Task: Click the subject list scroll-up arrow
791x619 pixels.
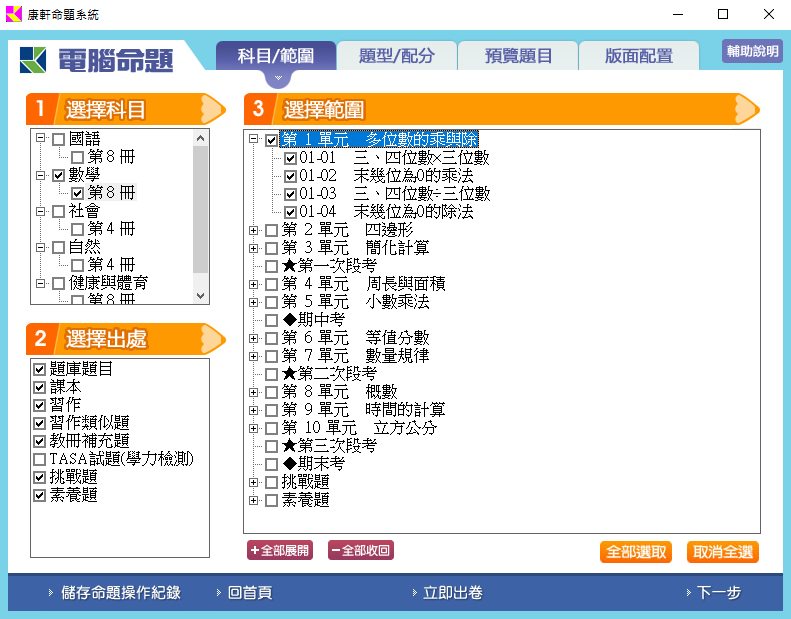Action: 201,138
